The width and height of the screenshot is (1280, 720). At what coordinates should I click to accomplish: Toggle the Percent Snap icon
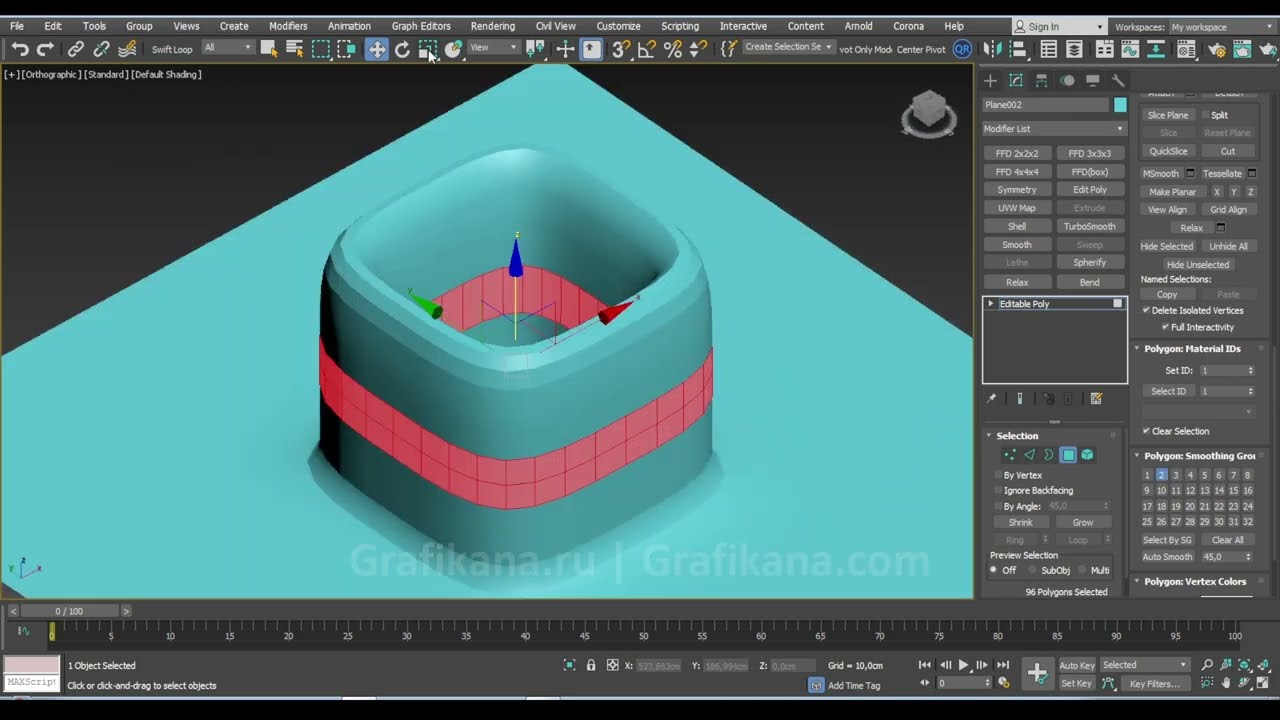pyautogui.click(x=673, y=48)
